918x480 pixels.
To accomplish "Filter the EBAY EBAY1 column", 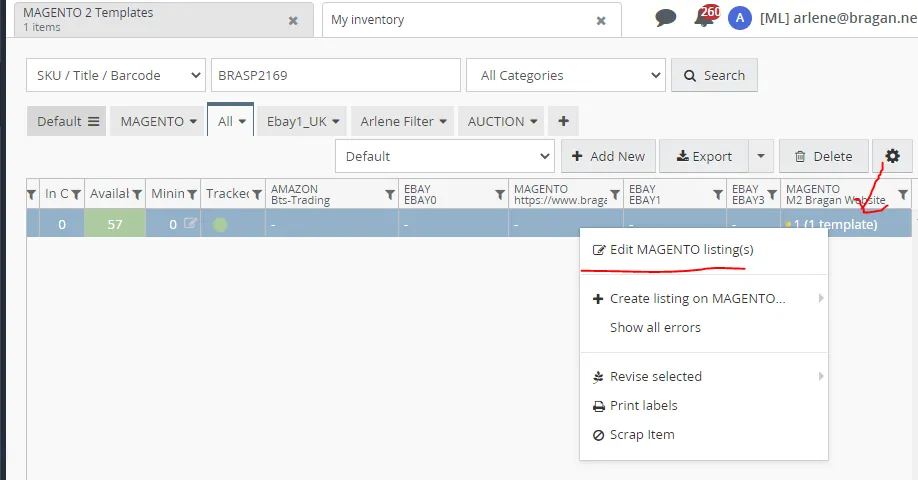I will (x=718, y=194).
